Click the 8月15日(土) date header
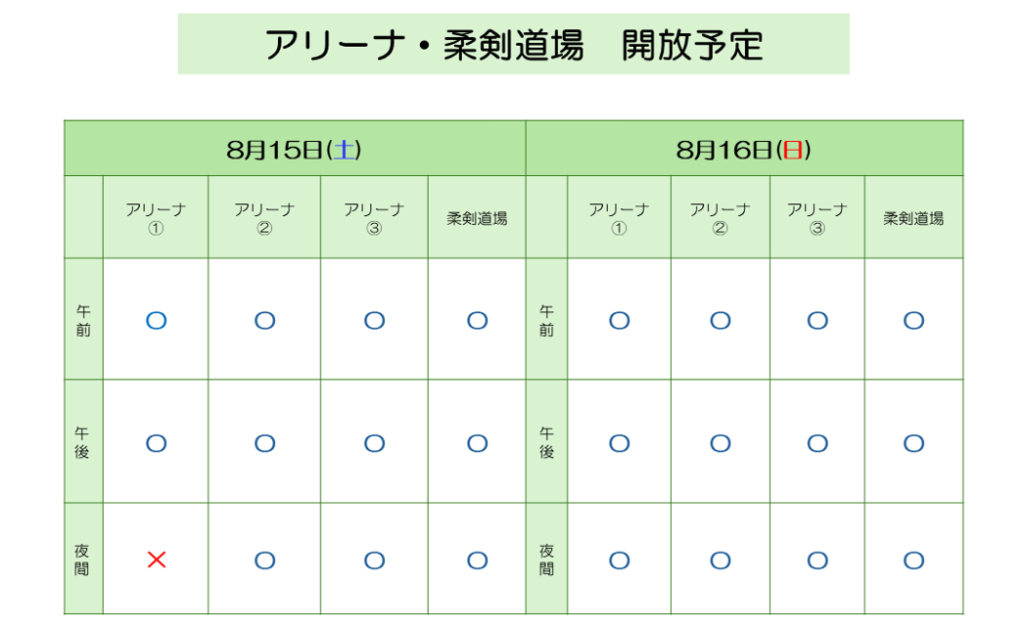 (294, 150)
